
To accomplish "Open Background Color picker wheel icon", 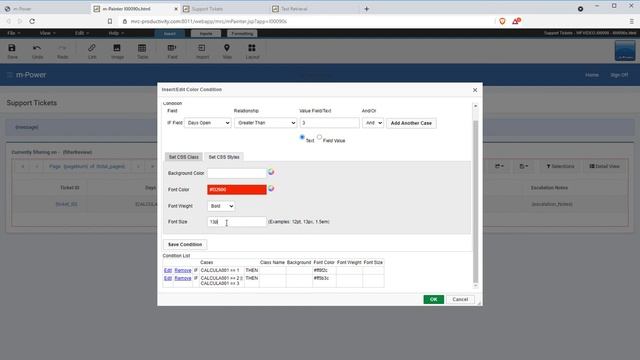I will tap(271, 172).
